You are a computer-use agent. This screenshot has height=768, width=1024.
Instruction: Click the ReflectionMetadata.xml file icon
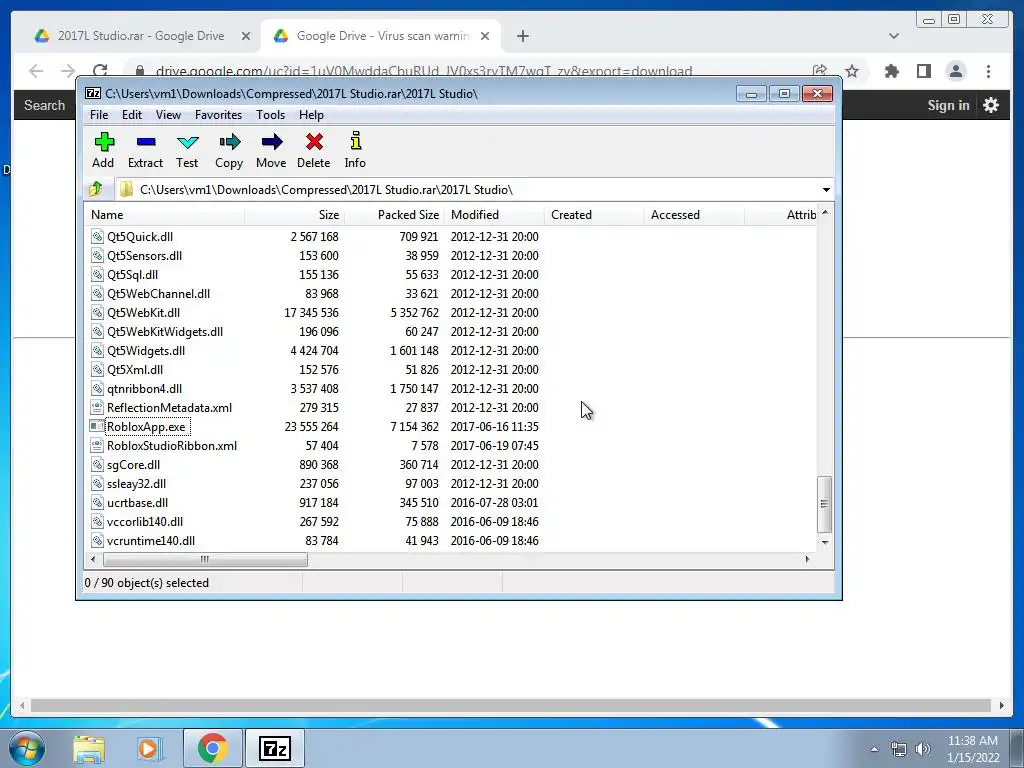tap(97, 408)
